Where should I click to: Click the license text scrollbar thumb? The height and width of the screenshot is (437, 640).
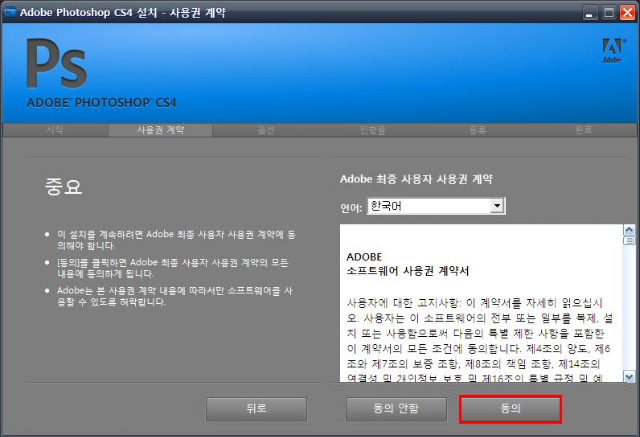point(629,241)
